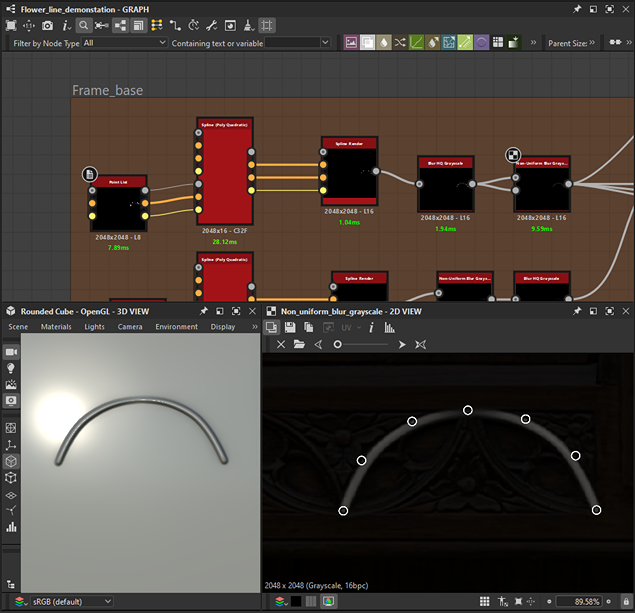Pin the 3D VIEW panel
Viewport: 635px width, 613px height.
[x=204, y=312]
